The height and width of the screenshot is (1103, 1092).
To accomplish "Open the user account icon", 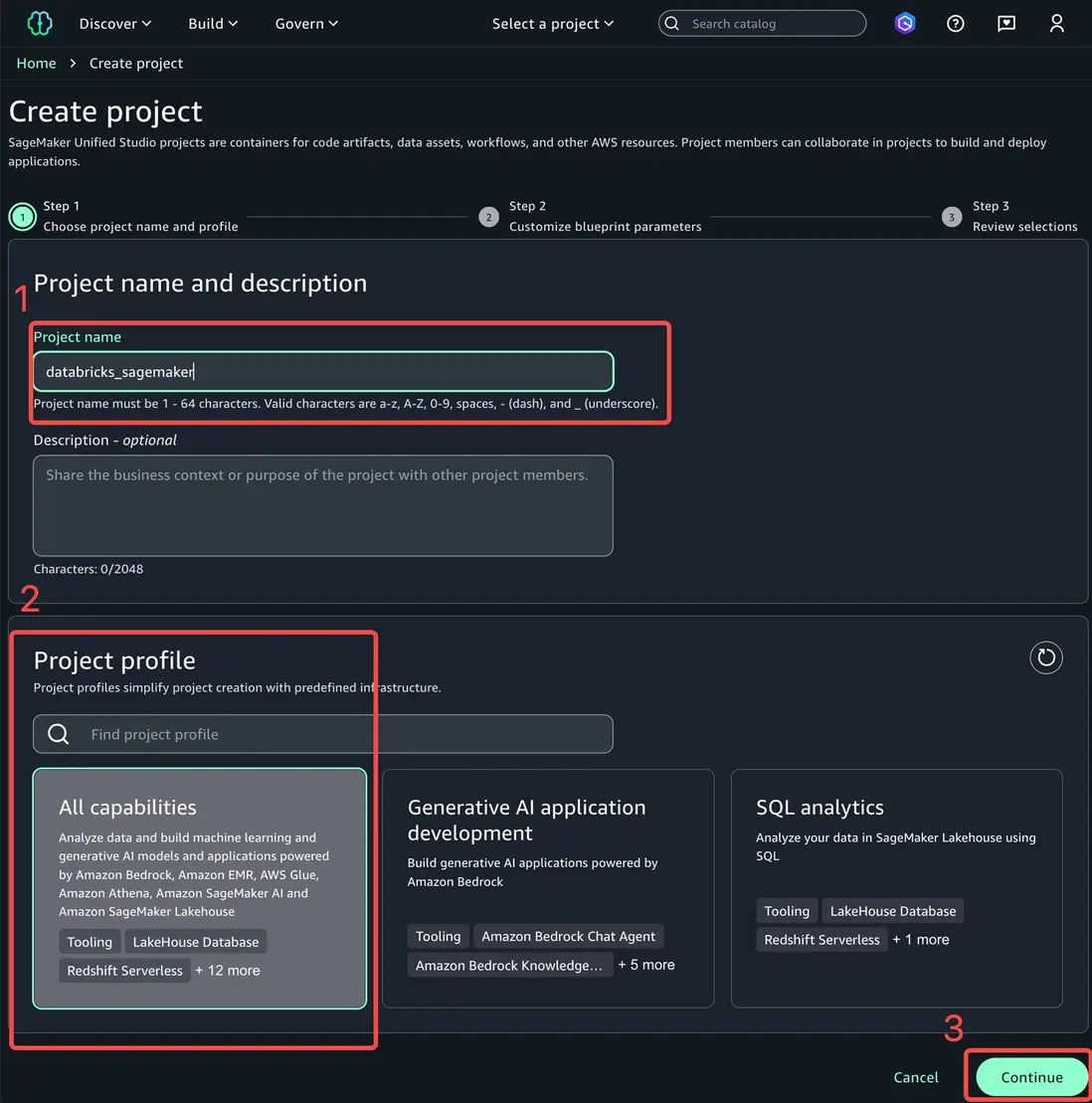I will click(x=1056, y=23).
